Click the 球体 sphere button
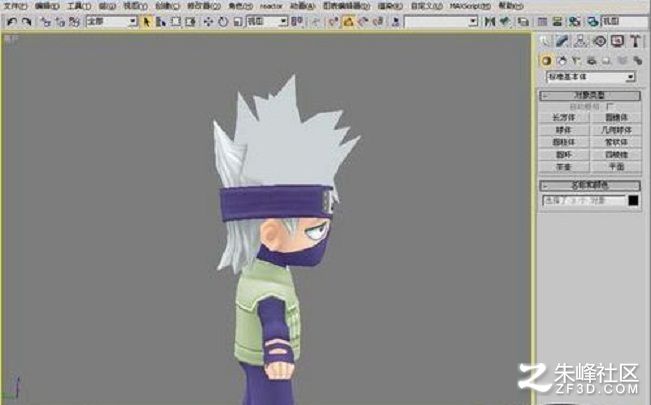The width and height of the screenshot is (651, 405). point(564,130)
